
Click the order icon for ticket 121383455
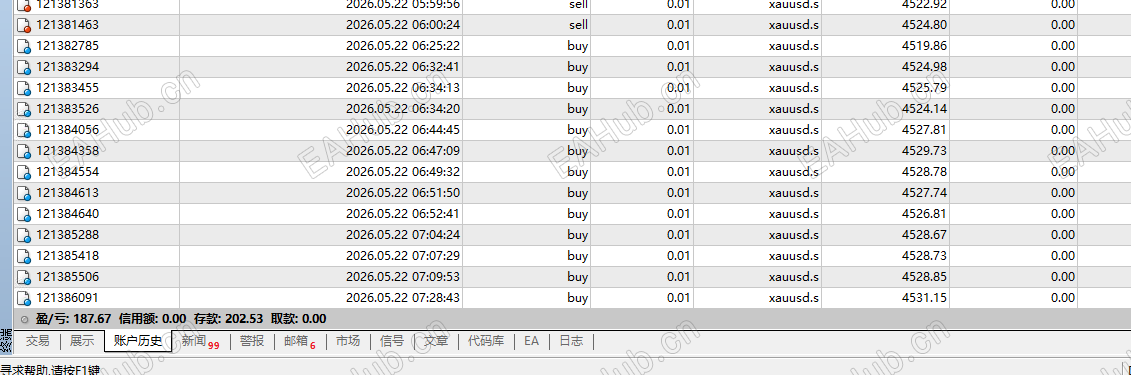tap(24, 89)
